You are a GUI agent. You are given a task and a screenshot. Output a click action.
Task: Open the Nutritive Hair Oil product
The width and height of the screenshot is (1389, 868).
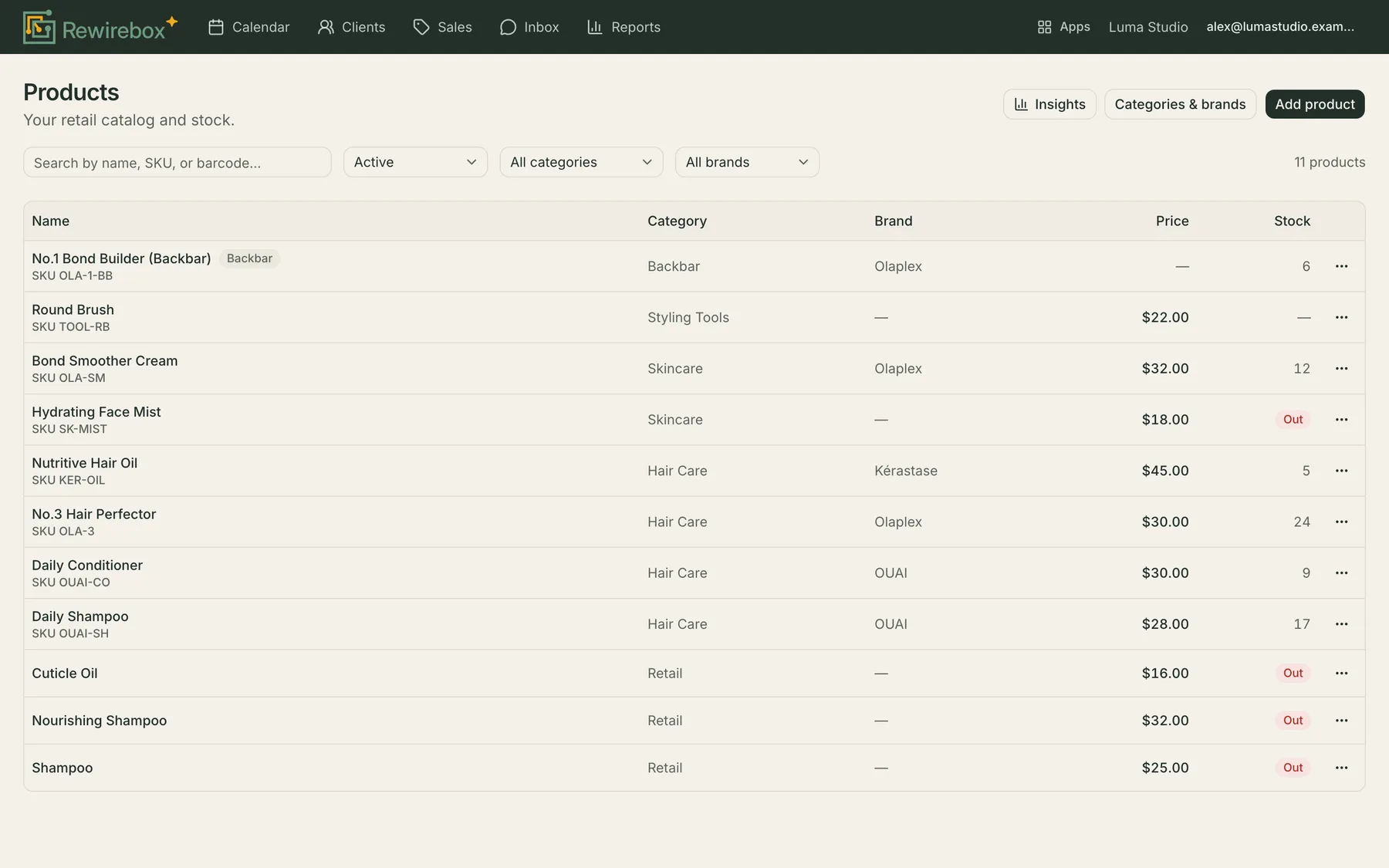click(85, 463)
